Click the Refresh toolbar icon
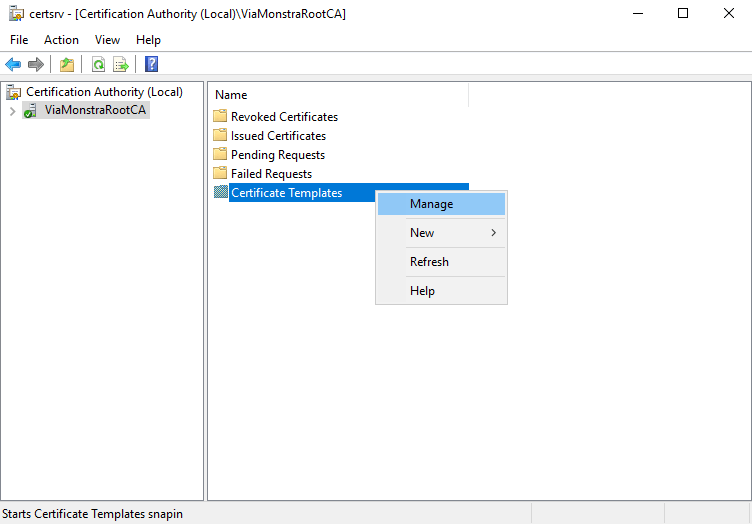This screenshot has width=752, height=524. [x=98, y=65]
